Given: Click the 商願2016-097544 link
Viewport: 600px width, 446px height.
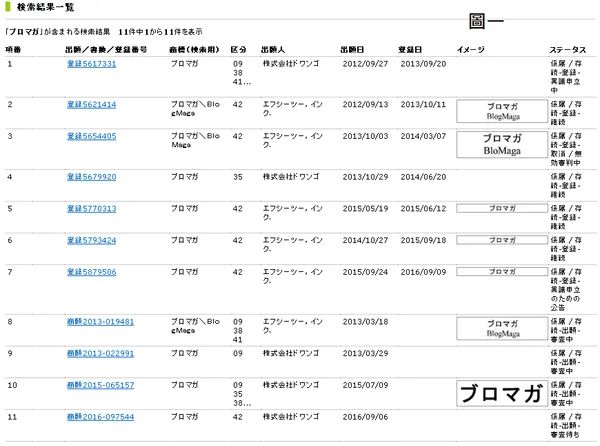Looking at the screenshot, I should (x=101, y=417).
